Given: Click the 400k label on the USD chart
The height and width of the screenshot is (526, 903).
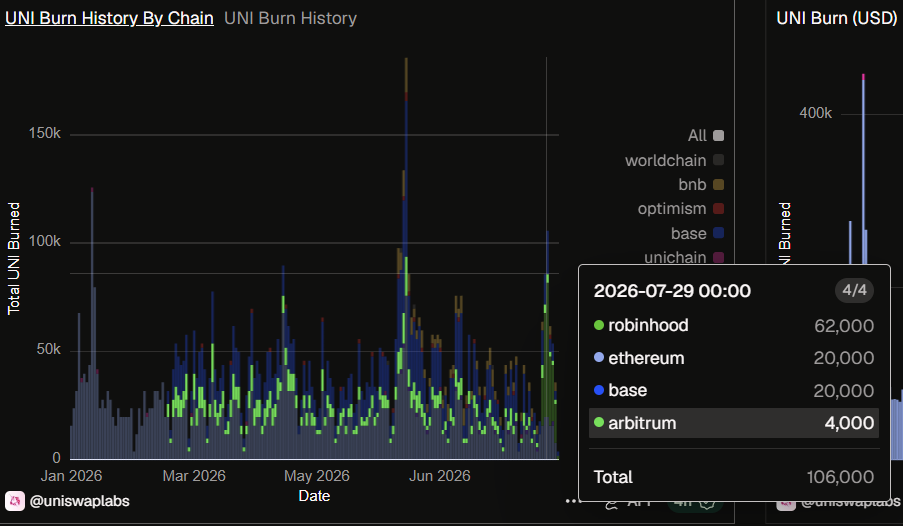Looking at the screenshot, I should pos(815,113).
